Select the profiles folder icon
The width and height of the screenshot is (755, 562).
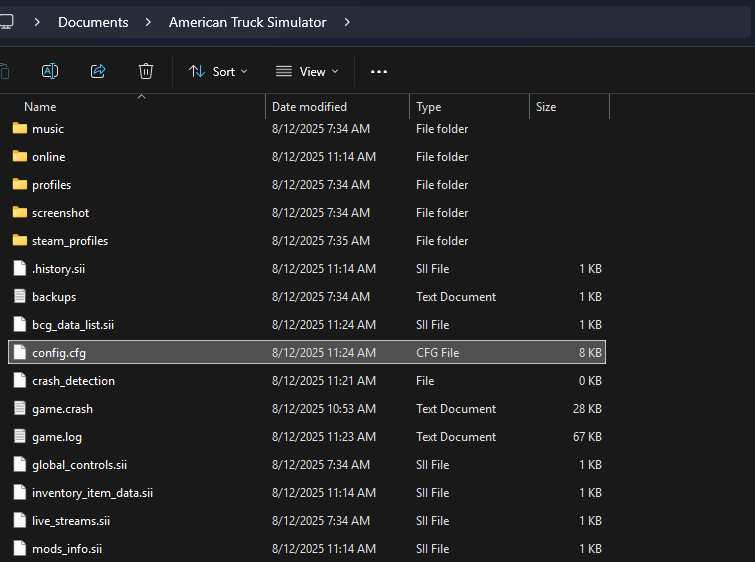tap(20, 184)
